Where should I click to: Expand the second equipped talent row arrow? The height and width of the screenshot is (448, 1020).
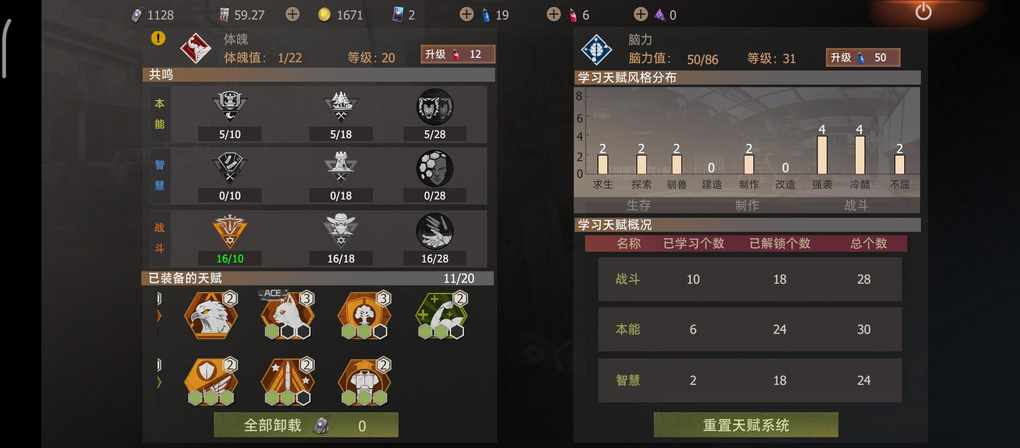point(159,383)
